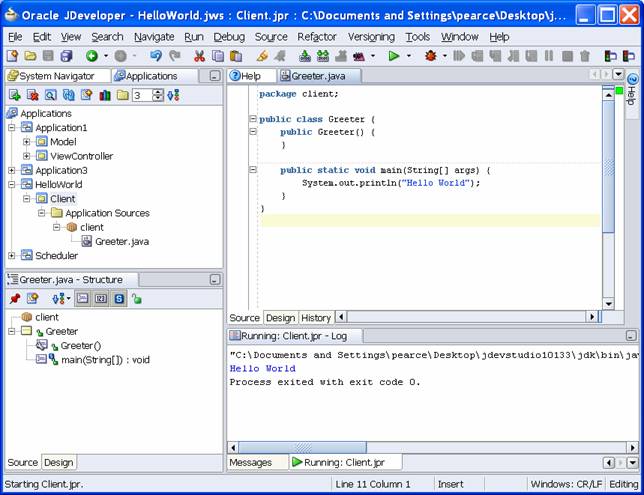Collapse the Greeter node in Structure pane

pyautogui.click(x=12, y=331)
